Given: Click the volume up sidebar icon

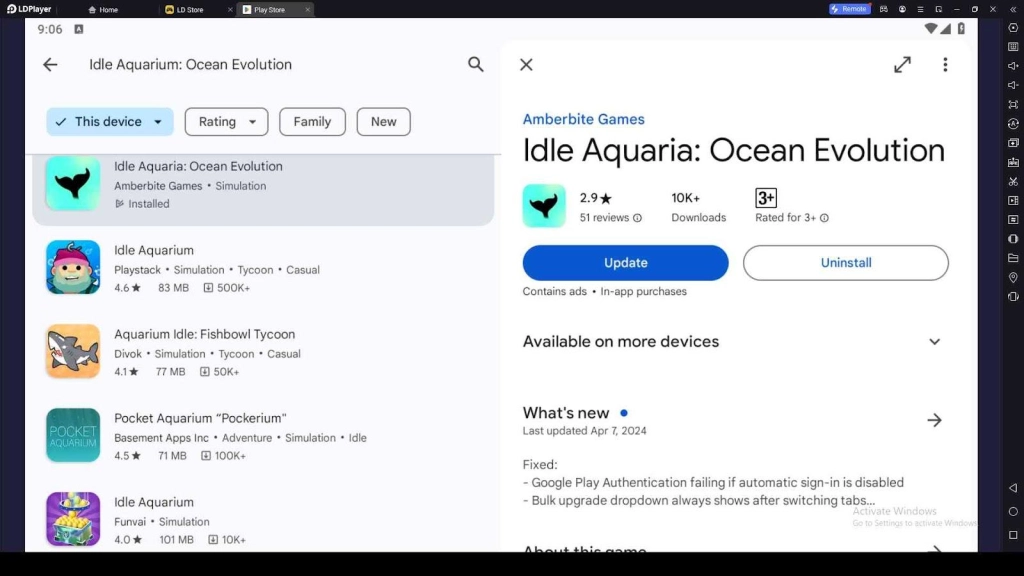Looking at the screenshot, I should coord(1013,66).
